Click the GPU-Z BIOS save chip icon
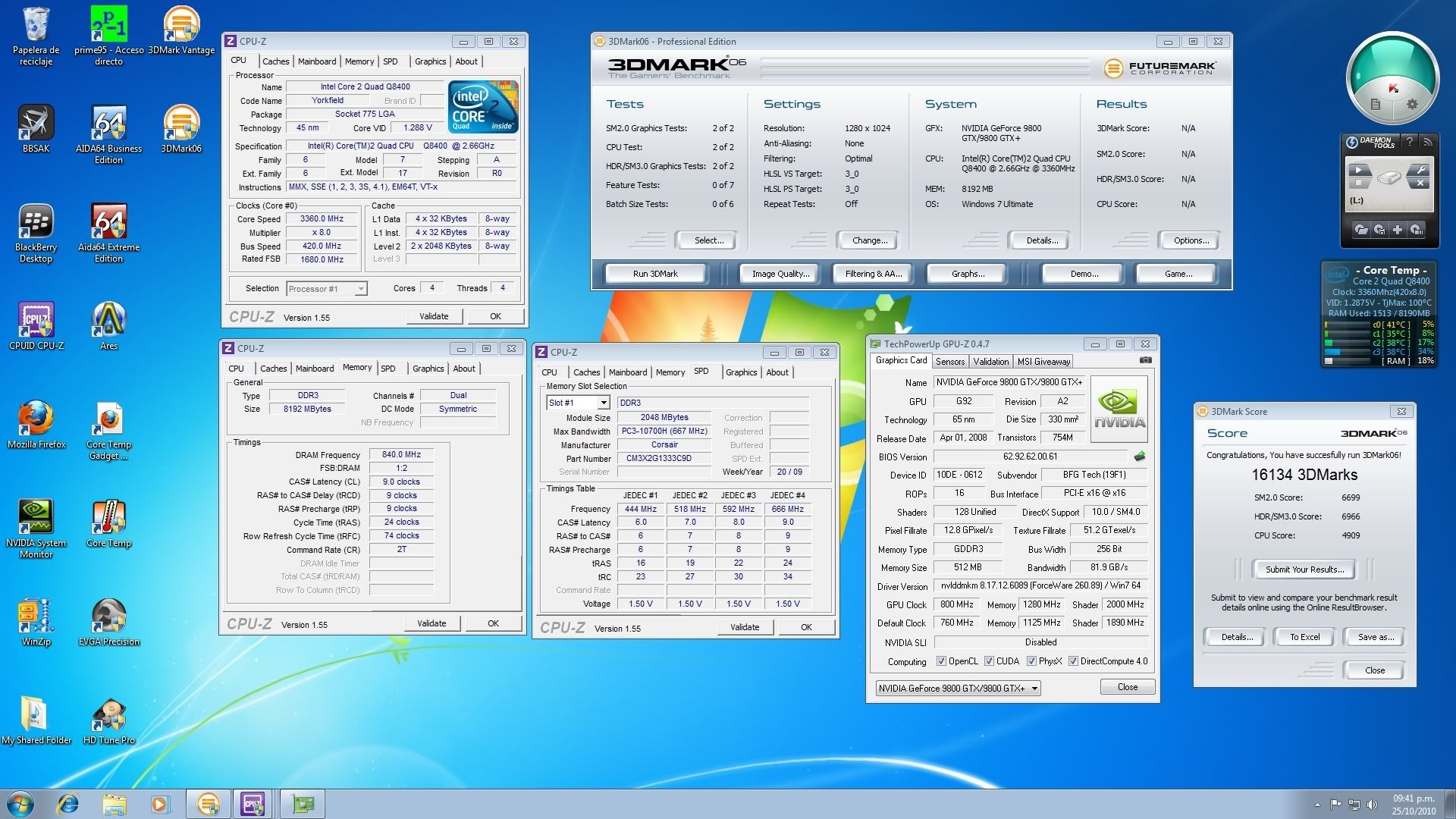 click(x=1139, y=457)
